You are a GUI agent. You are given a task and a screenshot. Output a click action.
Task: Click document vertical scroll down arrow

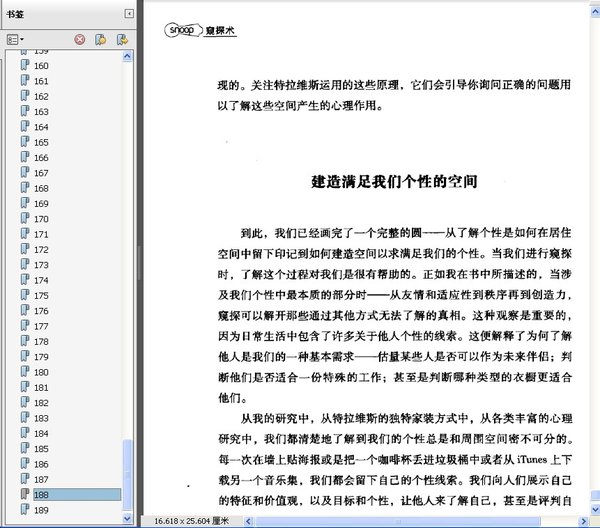(x=595, y=510)
